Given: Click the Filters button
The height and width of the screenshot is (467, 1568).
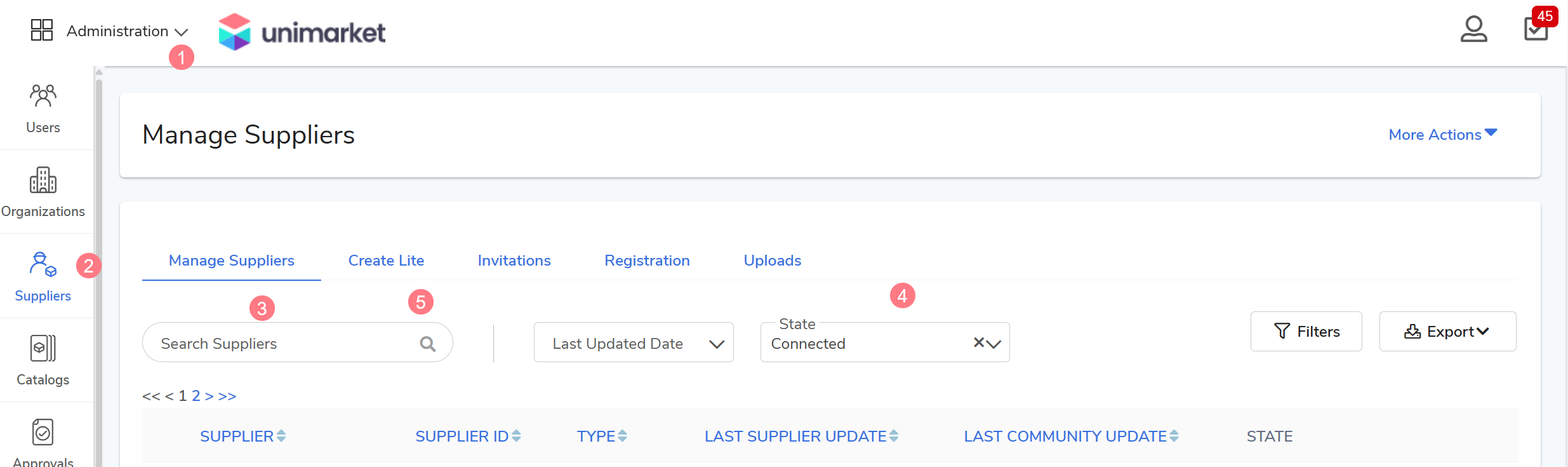Looking at the screenshot, I should pyautogui.click(x=1306, y=332).
